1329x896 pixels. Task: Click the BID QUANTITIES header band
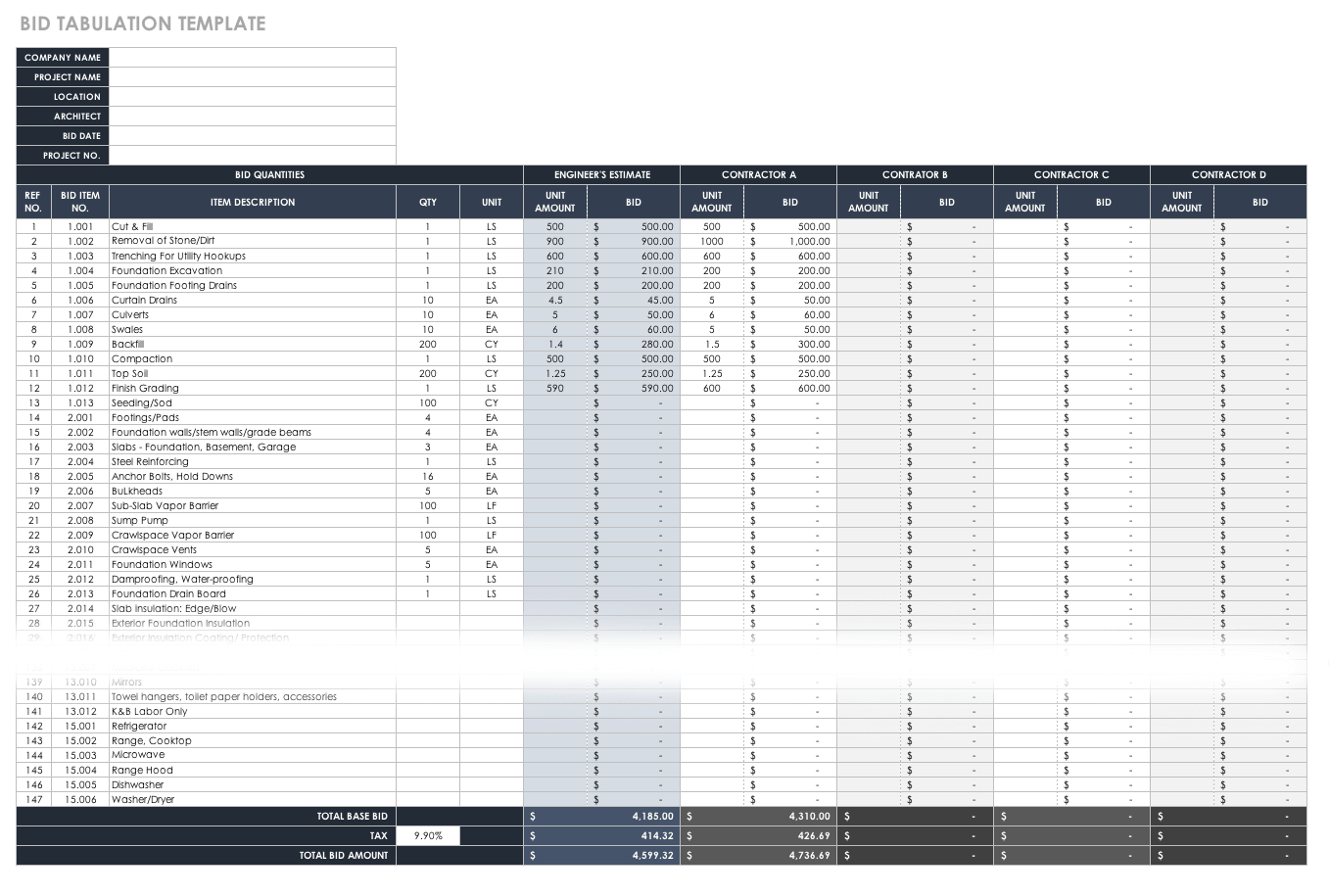(268, 174)
